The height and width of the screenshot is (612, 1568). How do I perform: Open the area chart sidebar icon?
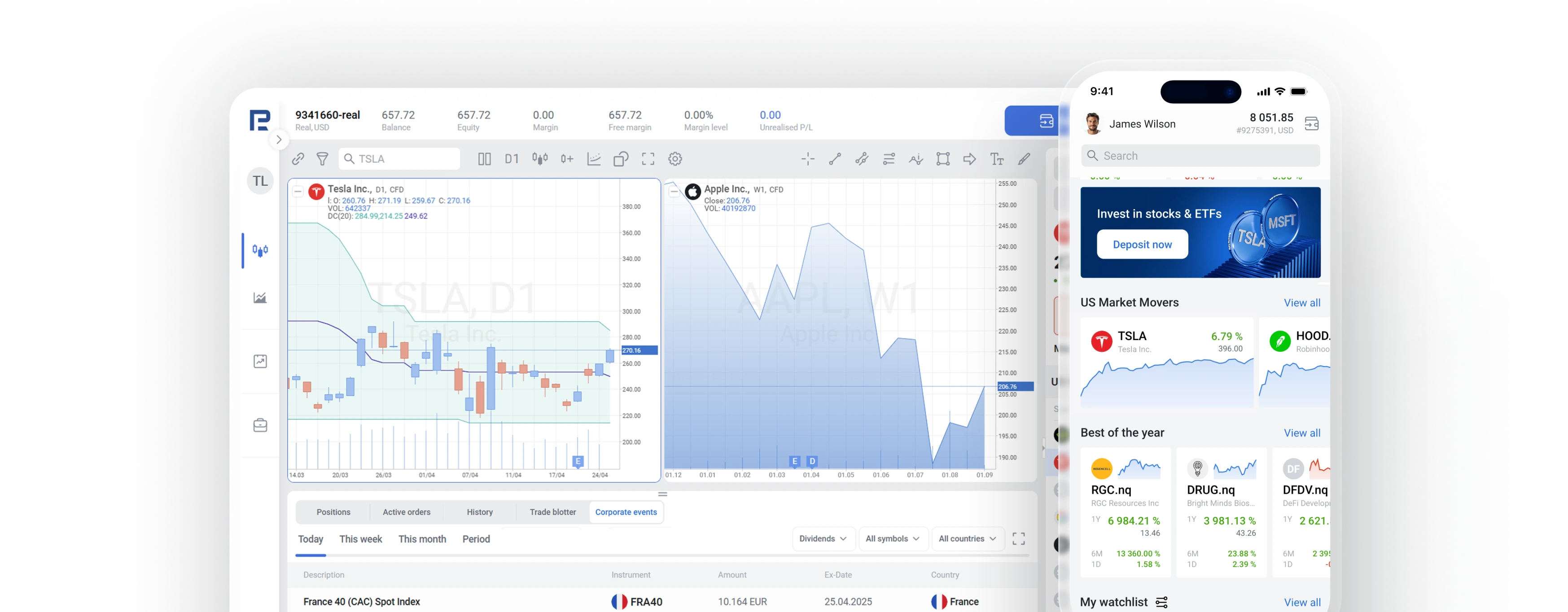[x=260, y=297]
